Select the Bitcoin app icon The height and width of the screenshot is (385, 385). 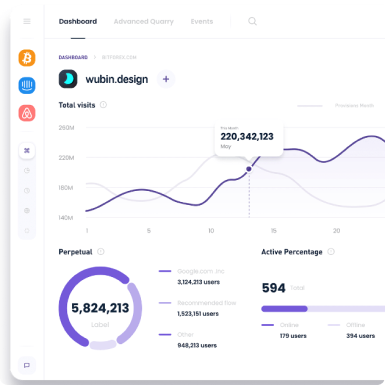click(x=27, y=58)
